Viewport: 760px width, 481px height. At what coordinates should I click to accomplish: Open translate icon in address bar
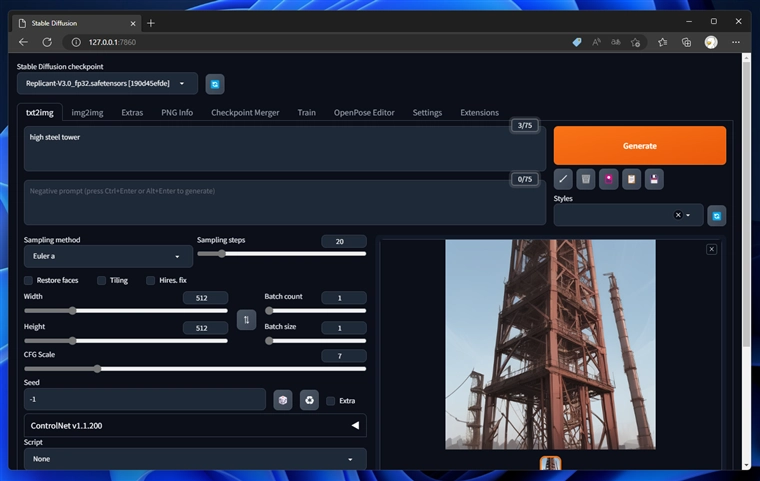616,42
